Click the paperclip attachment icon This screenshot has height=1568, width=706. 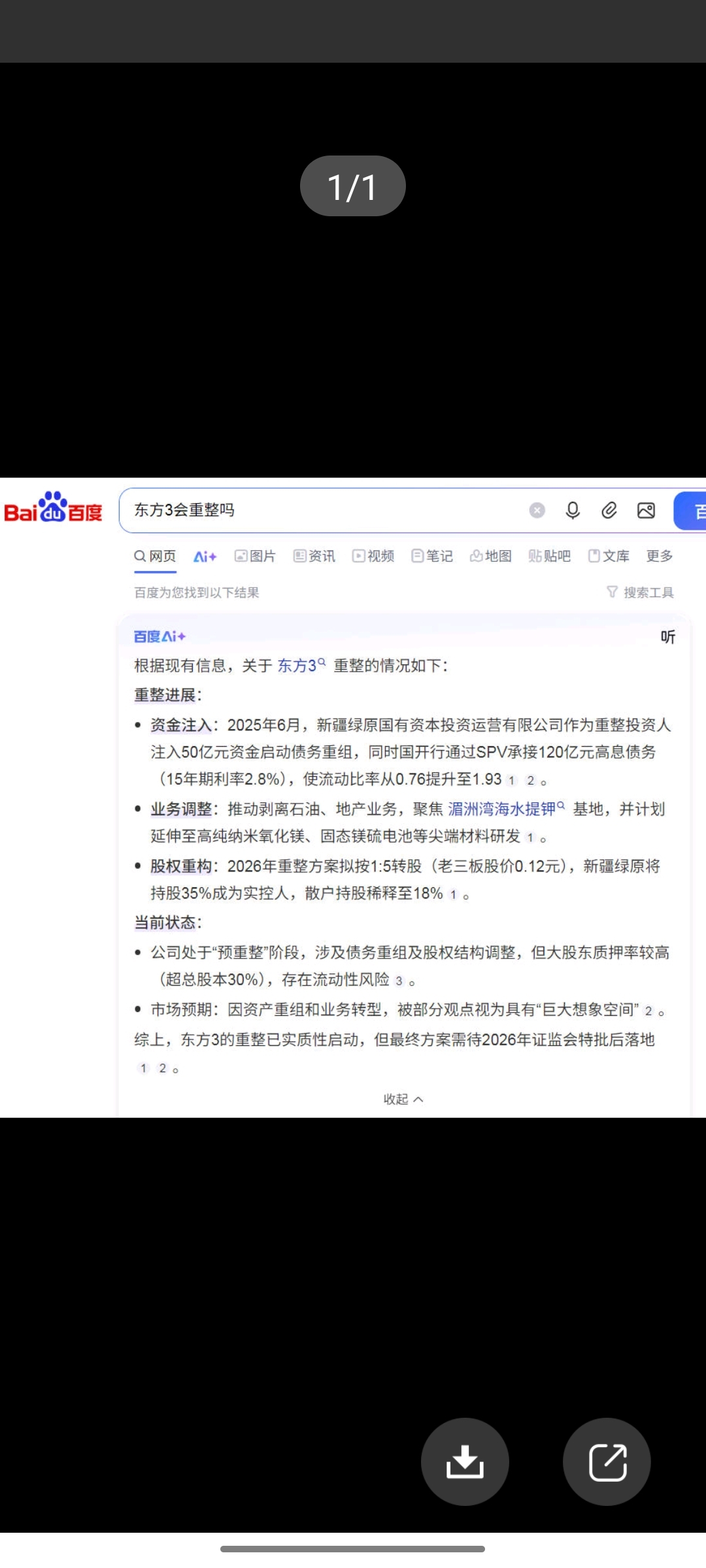[609, 510]
